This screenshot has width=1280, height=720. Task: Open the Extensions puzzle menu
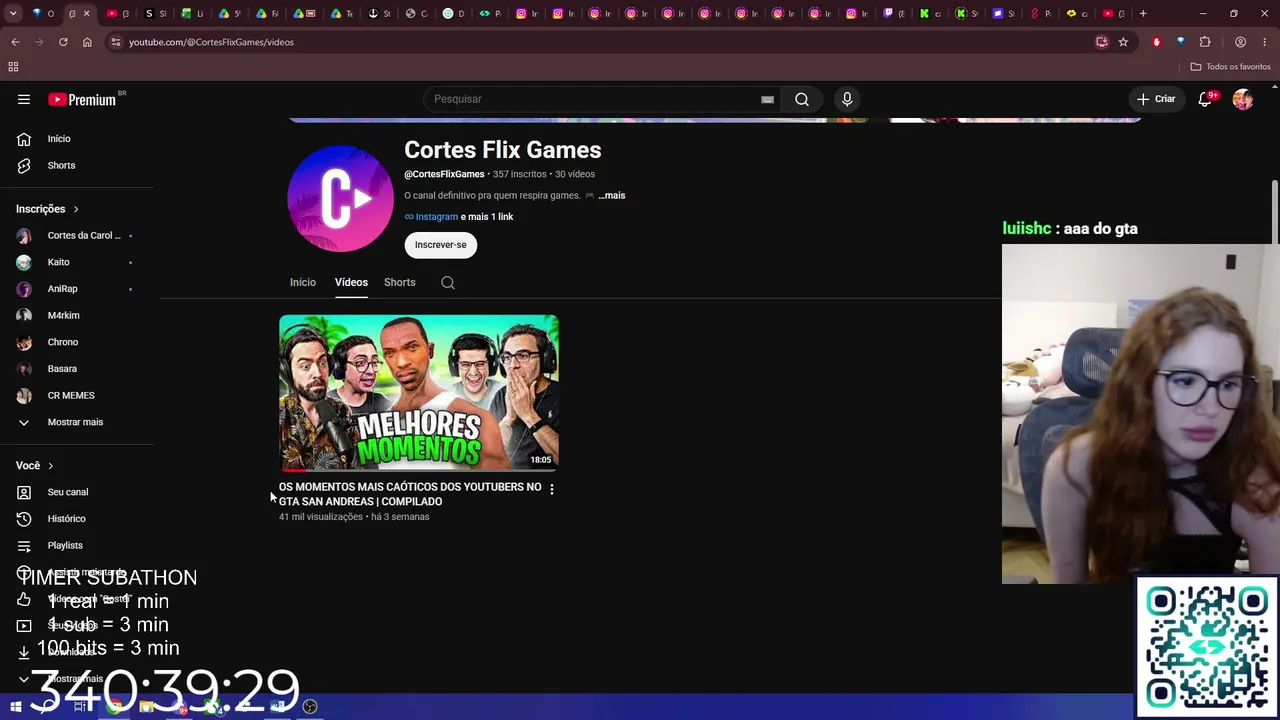click(1205, 42)
